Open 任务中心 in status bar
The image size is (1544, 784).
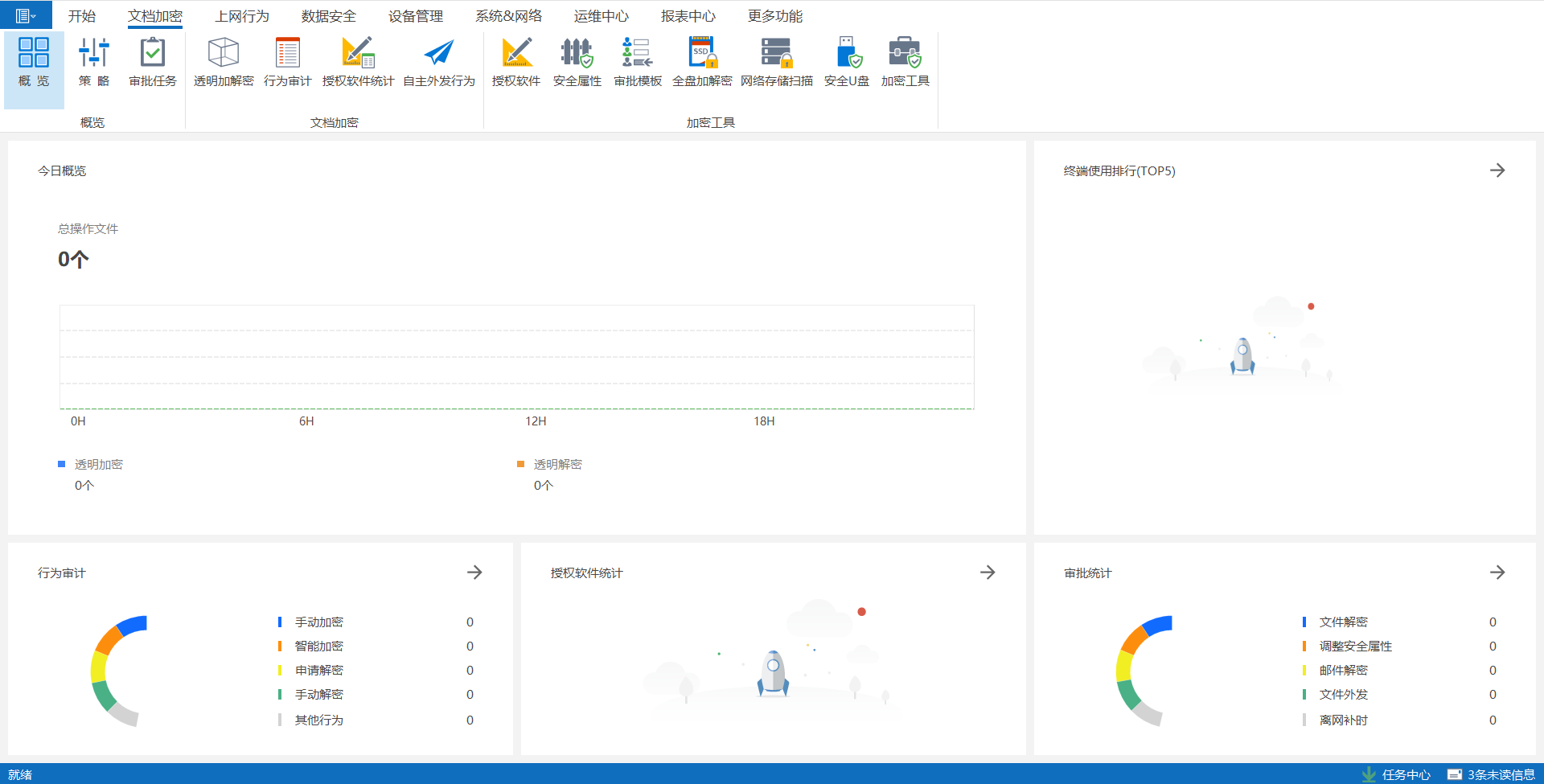1397,774
